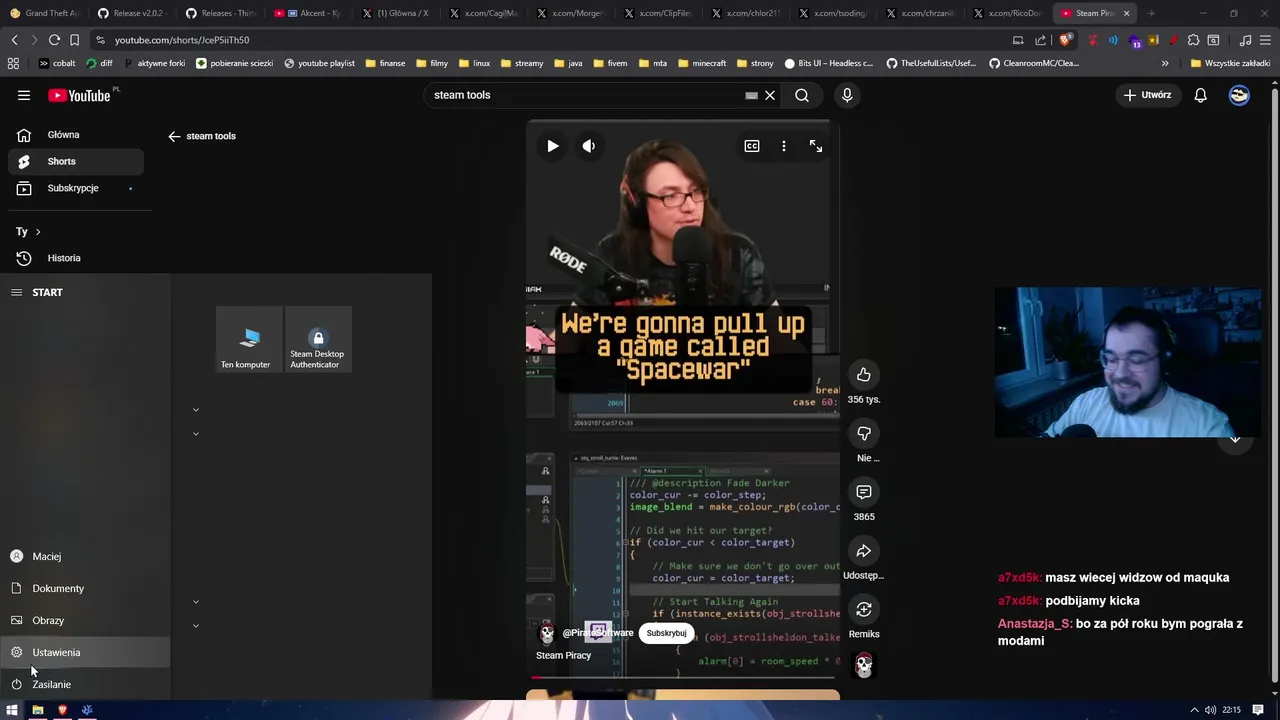
Task: Open Główna in YouTube sidebar
Action: tap(76, 135)
